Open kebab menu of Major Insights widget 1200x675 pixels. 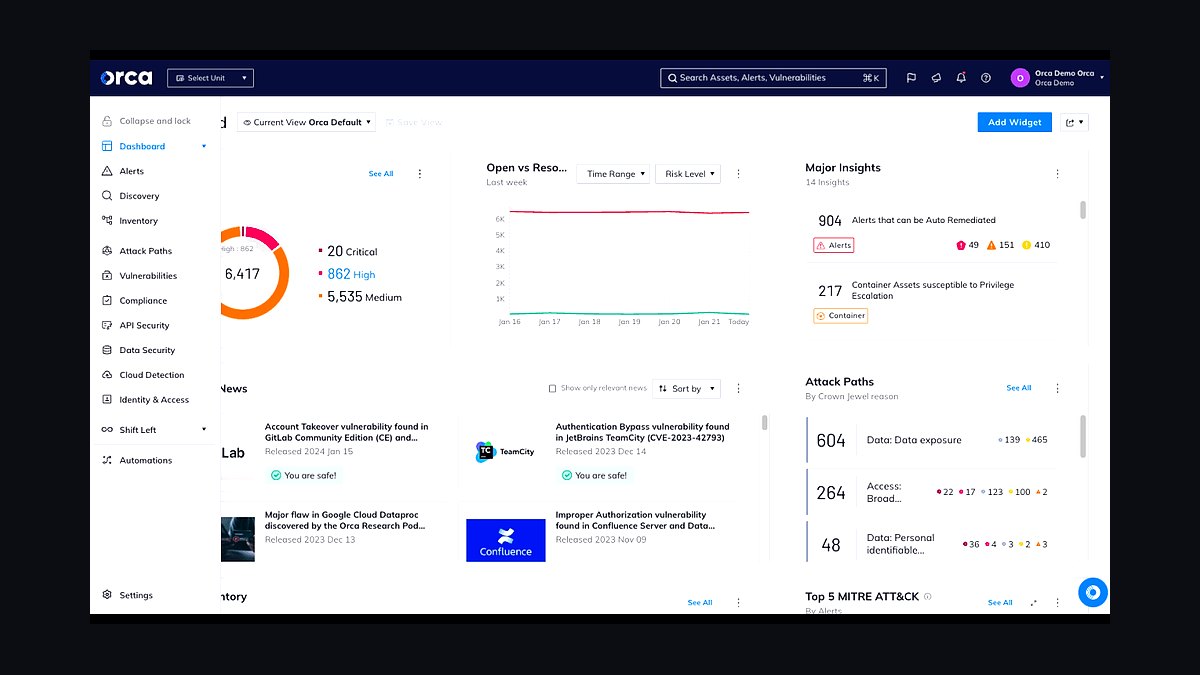tap(1057, 174)
